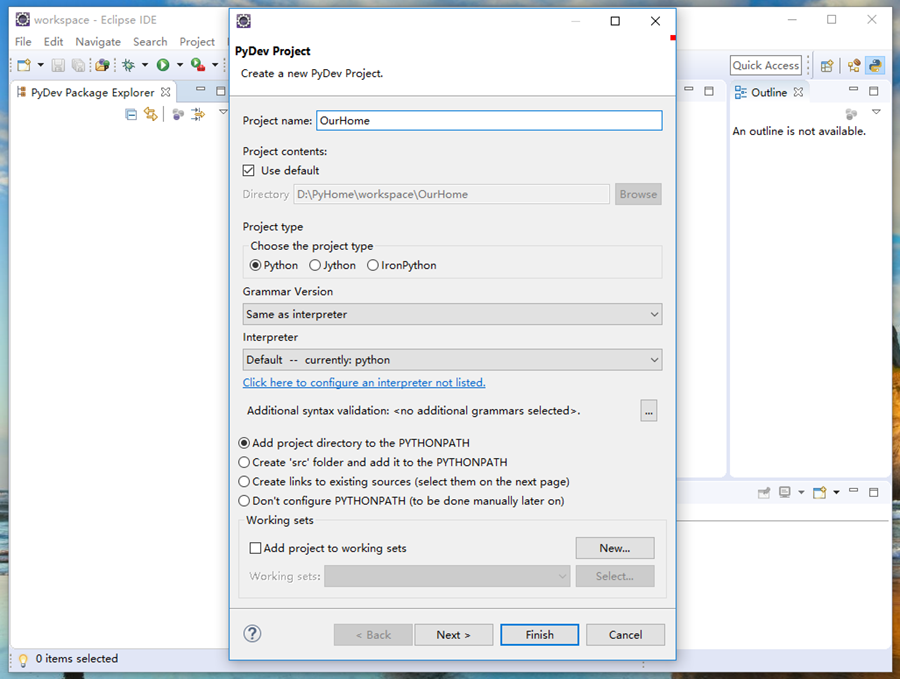Click the New... working set button
This screenshot has height=679, width=900.
coord(615,548)
